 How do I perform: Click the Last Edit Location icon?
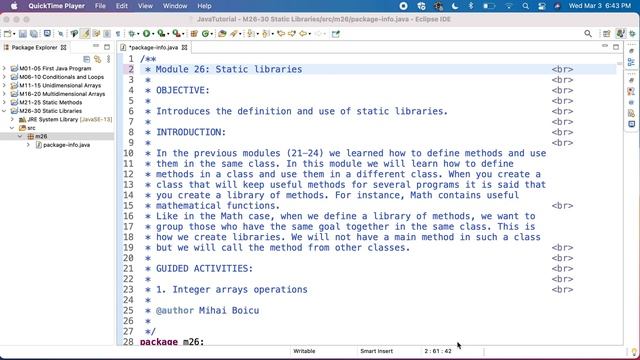pyautogui.click(x=281, y=34)
